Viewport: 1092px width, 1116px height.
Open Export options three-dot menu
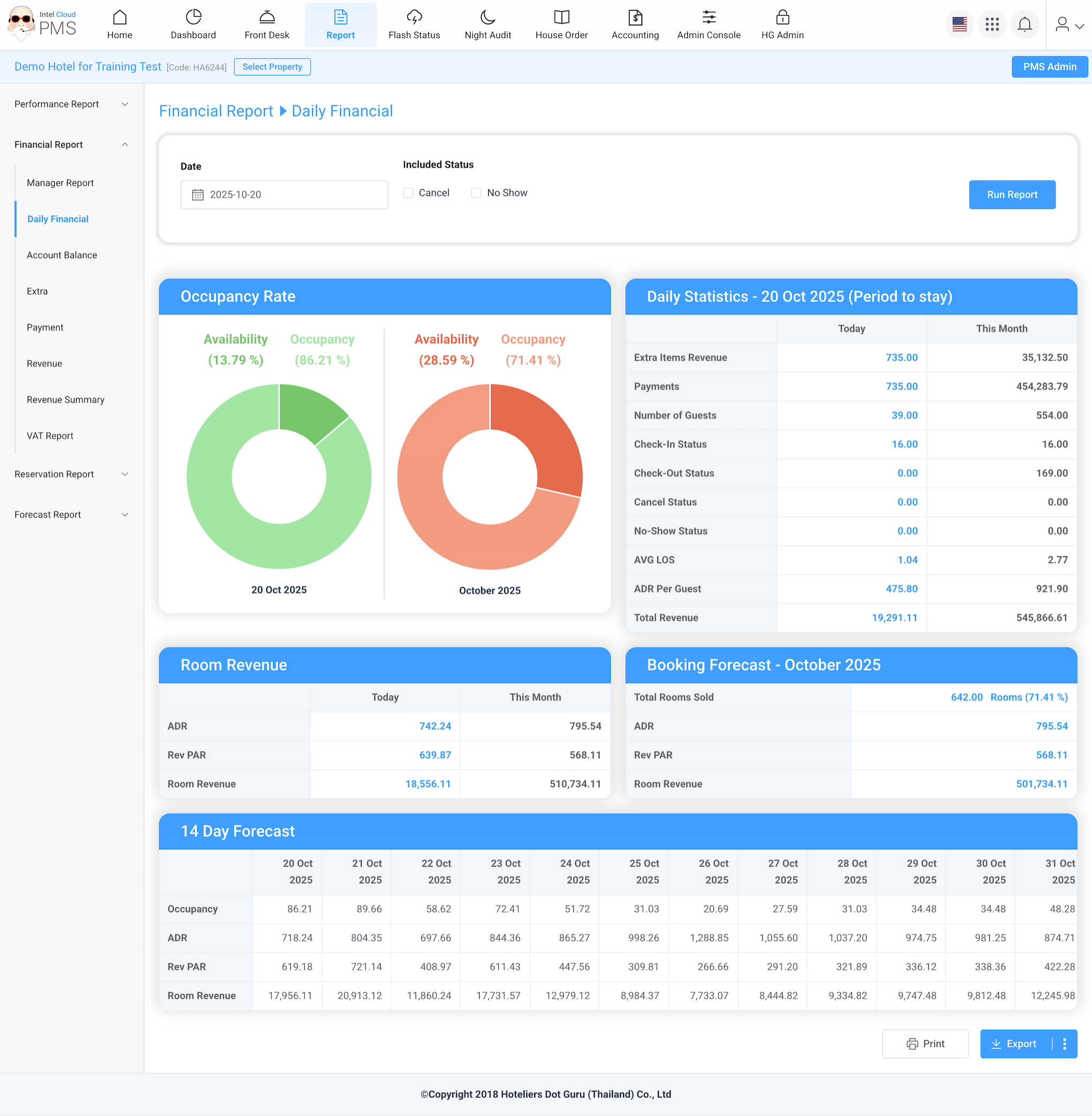(1064, 1044)
